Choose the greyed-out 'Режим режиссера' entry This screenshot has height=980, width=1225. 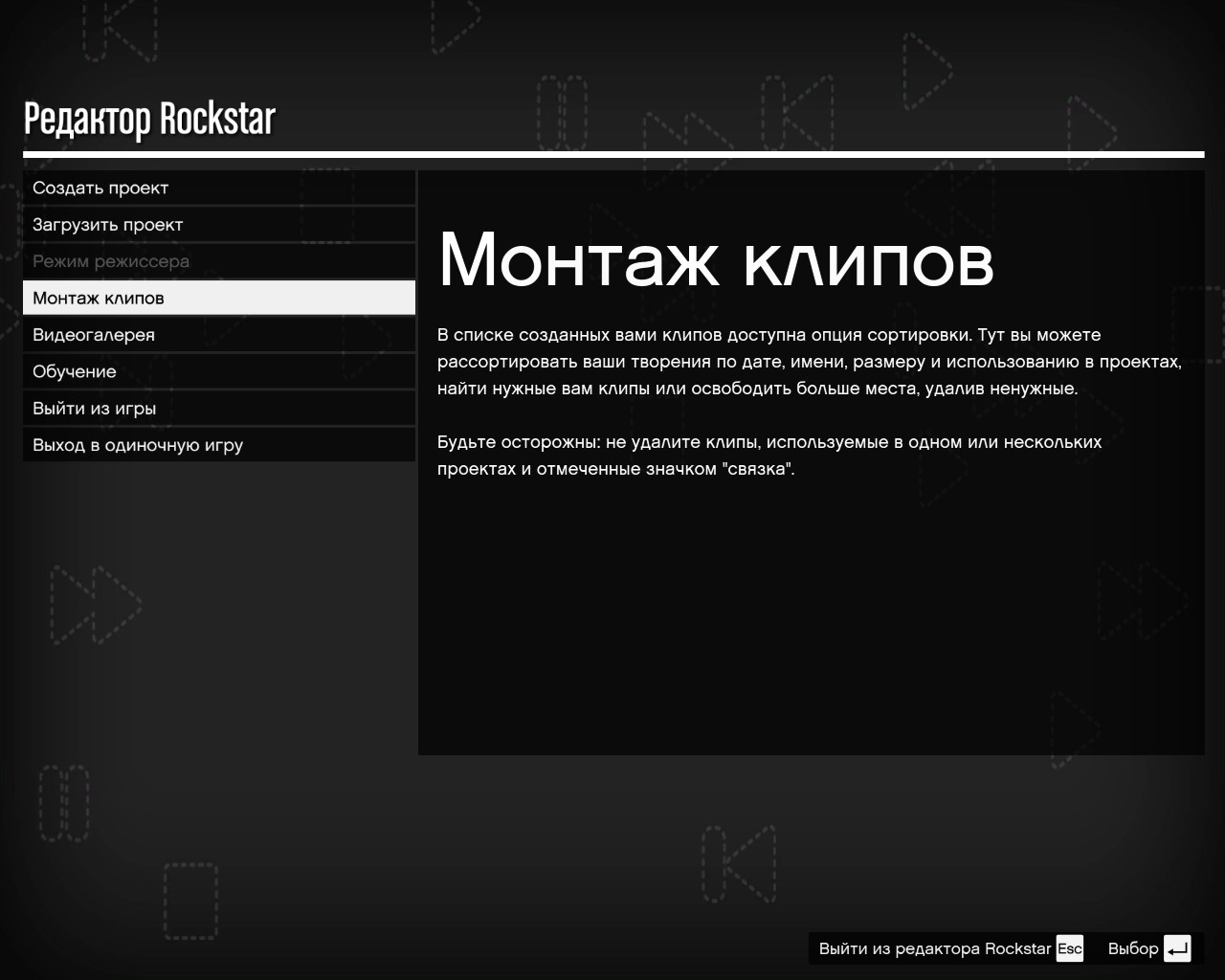pyautogui.click(x=219, y=261)
